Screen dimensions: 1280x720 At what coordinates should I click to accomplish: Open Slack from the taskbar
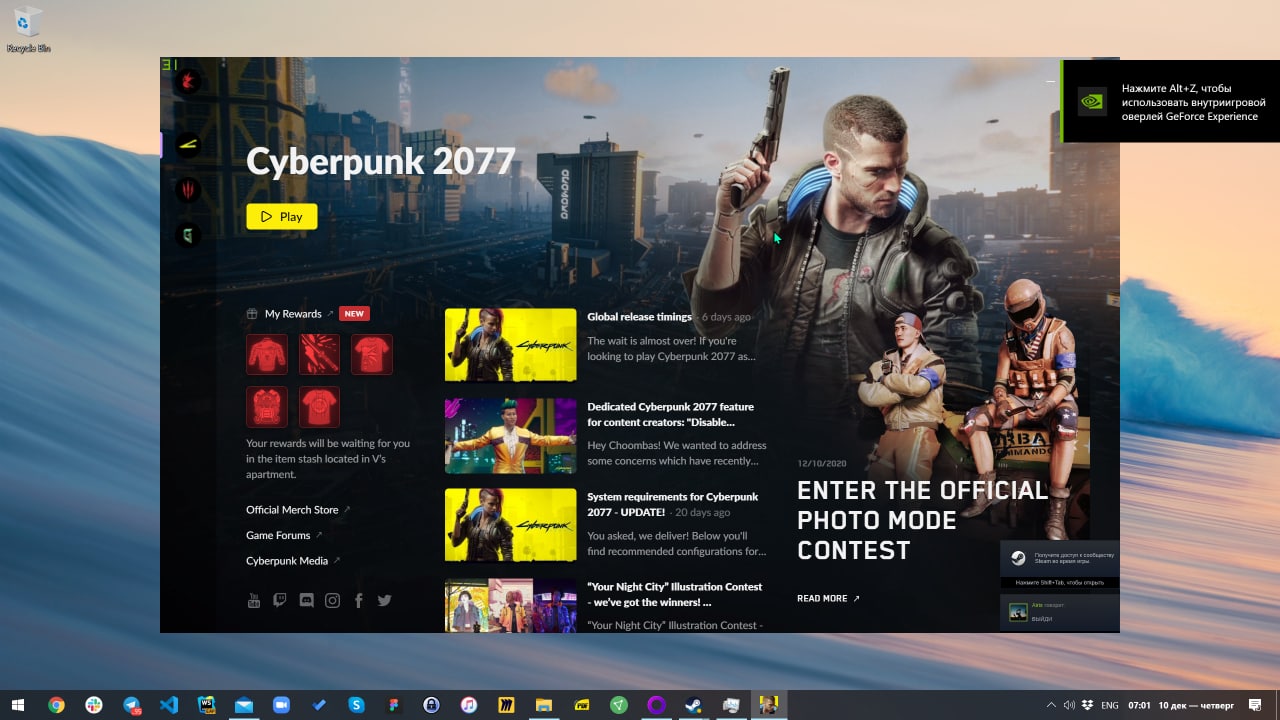coord(94,705)
